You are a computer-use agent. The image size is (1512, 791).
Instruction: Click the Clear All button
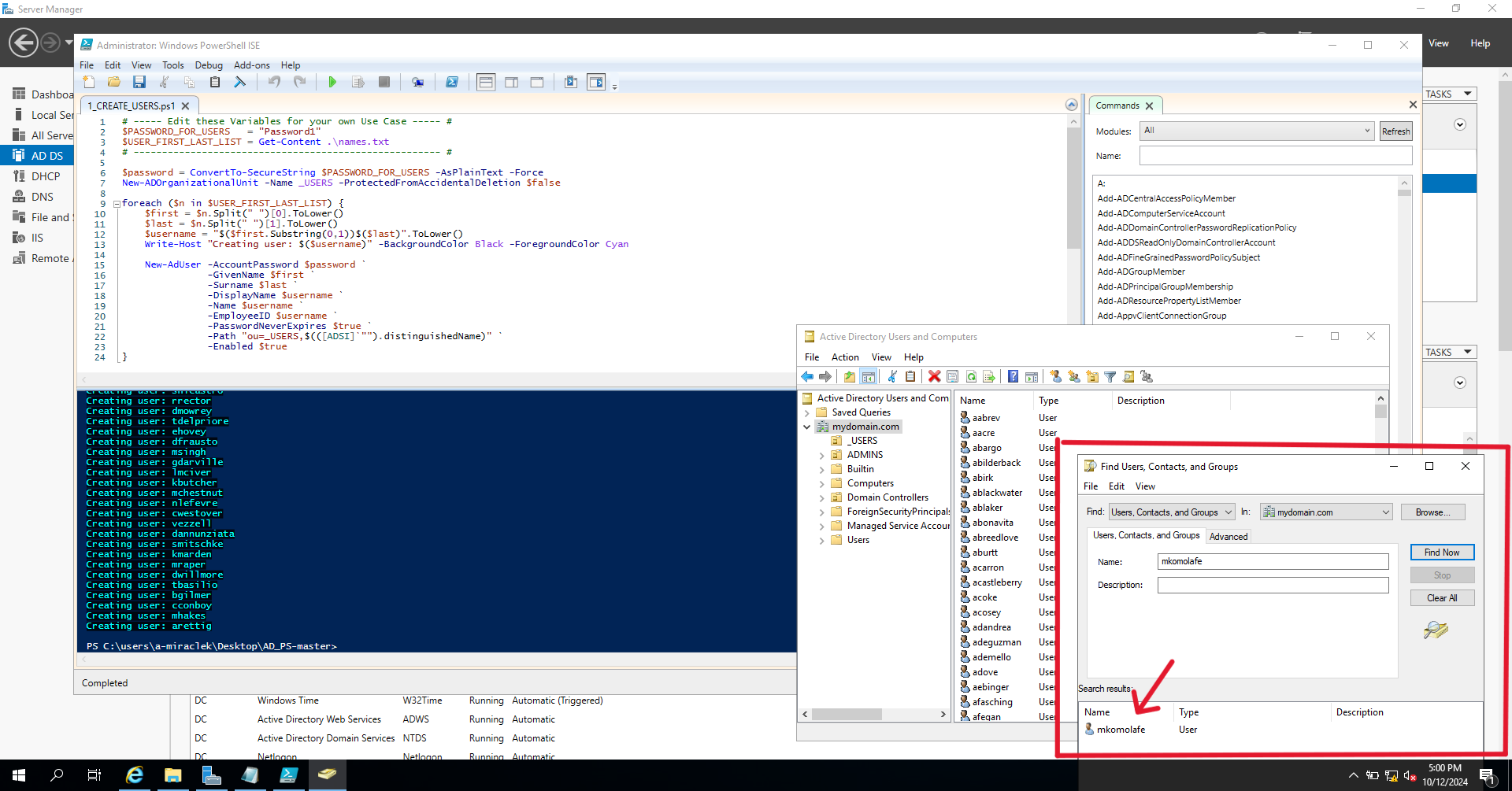(x=1442, y=597)
